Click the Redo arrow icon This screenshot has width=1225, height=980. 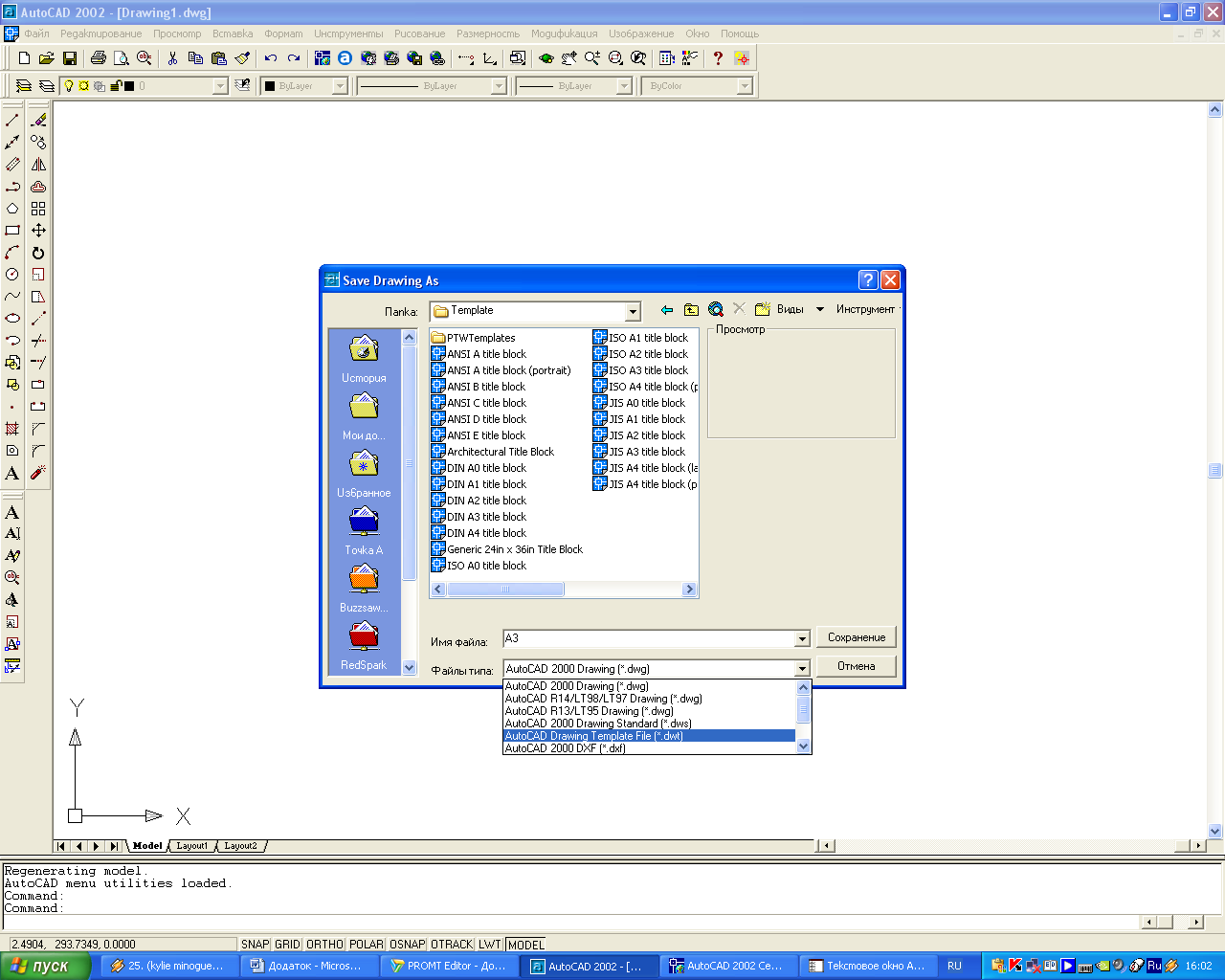(x=294, y=58)
